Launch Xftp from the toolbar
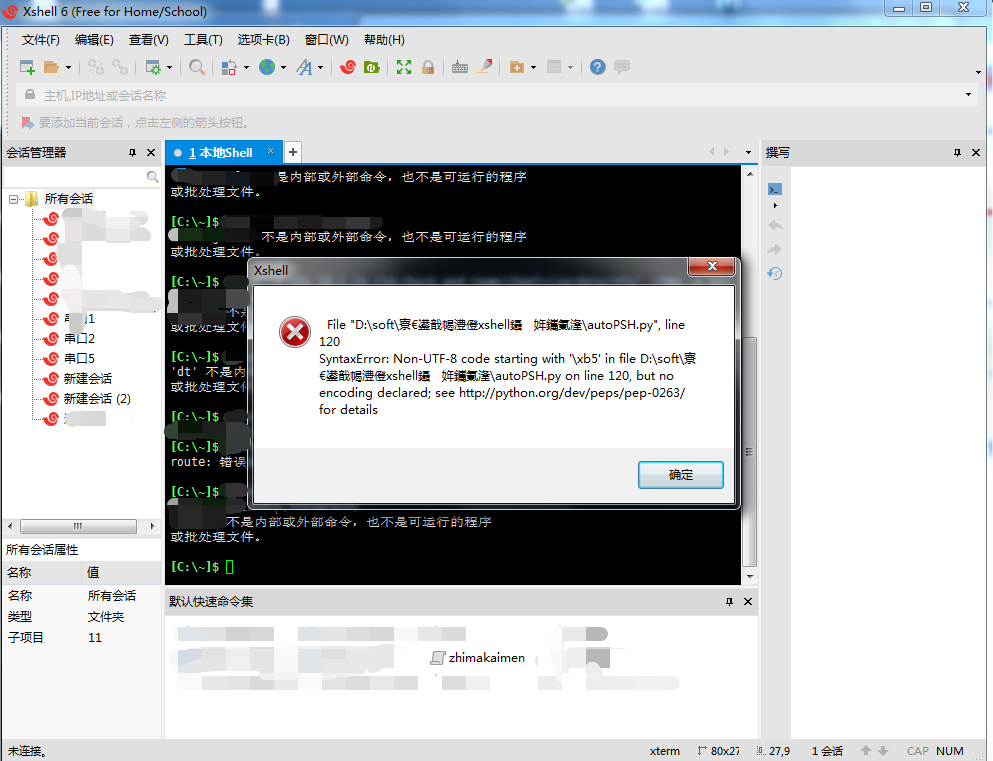Image resolution: width=993 pixels, height=761 pixels. click(x=371, y=67)
